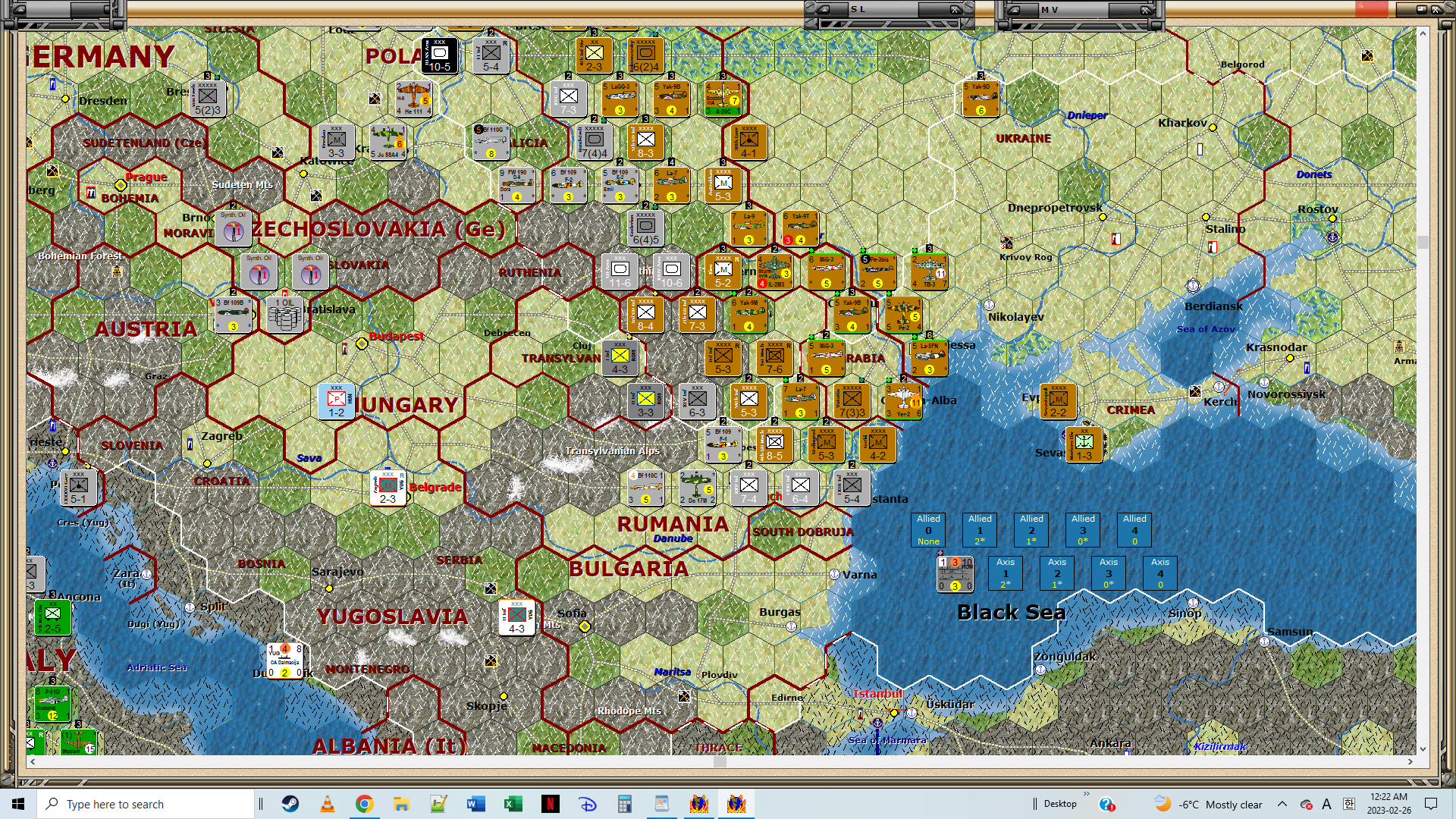Image resolution: width=1456 pixels, height=819 pixels.
Task: Select the Pe-3bis air counter
Action: 877,271
